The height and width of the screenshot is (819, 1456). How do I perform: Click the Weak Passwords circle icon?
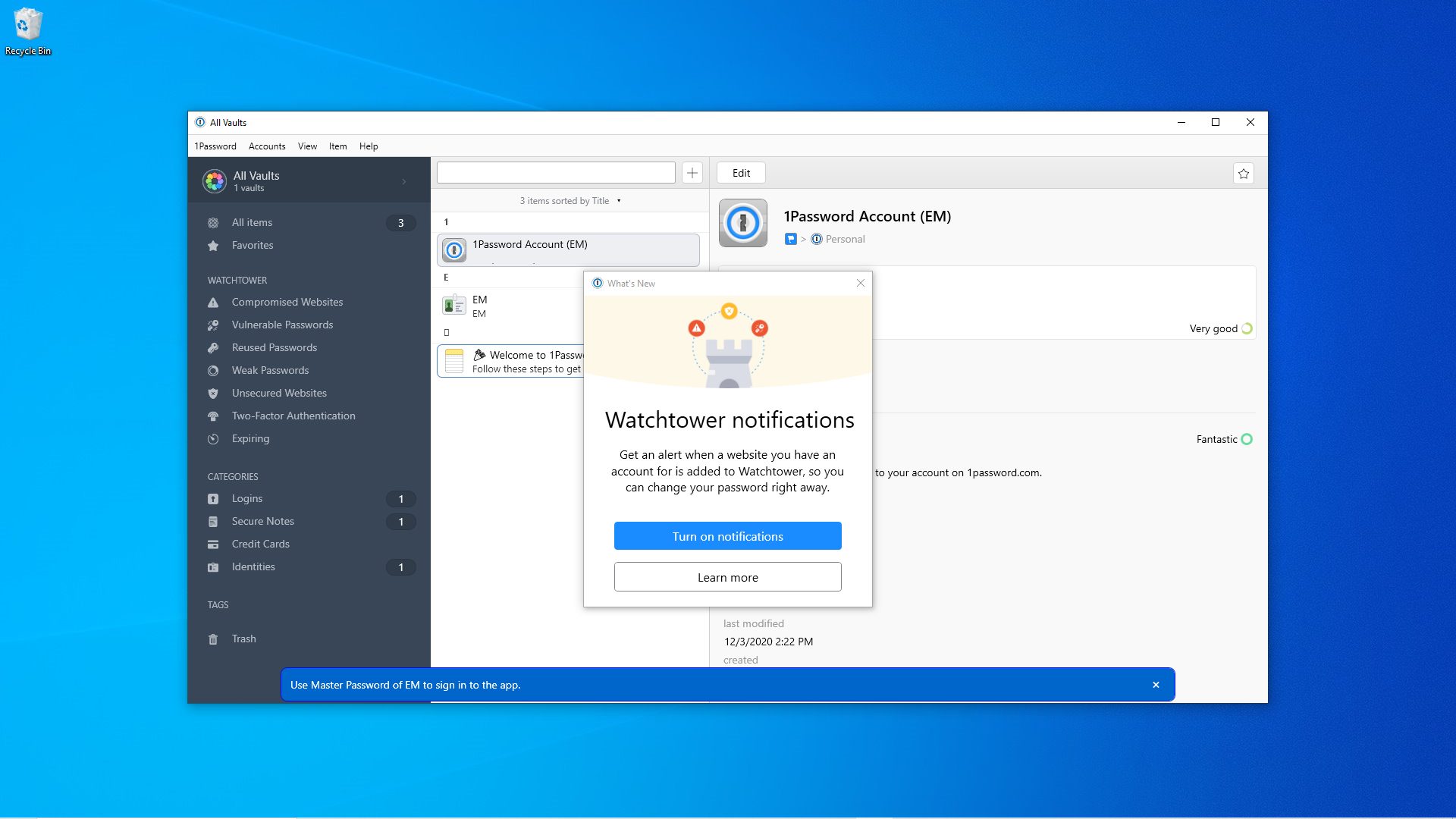click(213, 371)
